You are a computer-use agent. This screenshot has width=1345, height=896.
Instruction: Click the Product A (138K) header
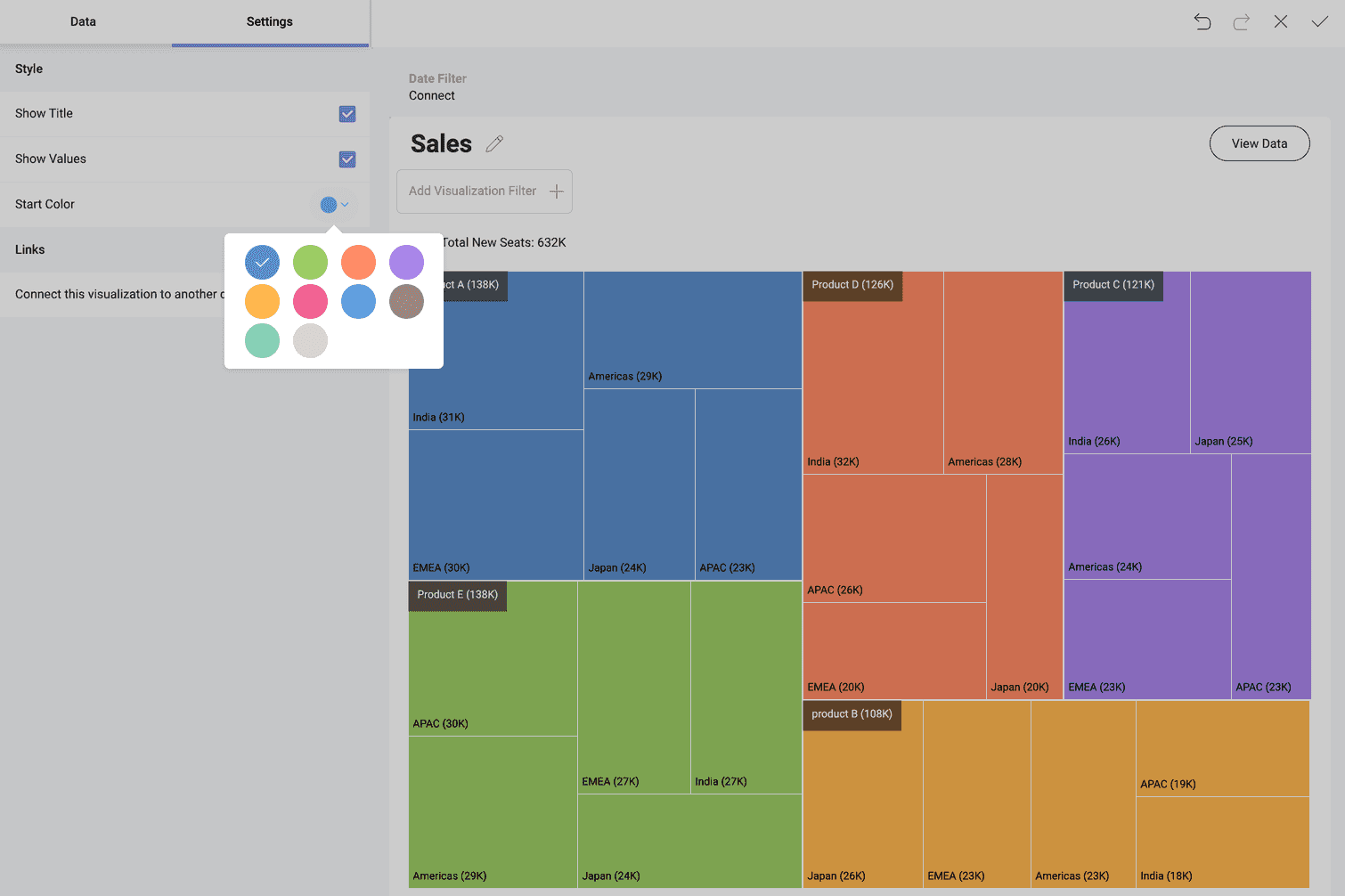(x=476, y=286)
